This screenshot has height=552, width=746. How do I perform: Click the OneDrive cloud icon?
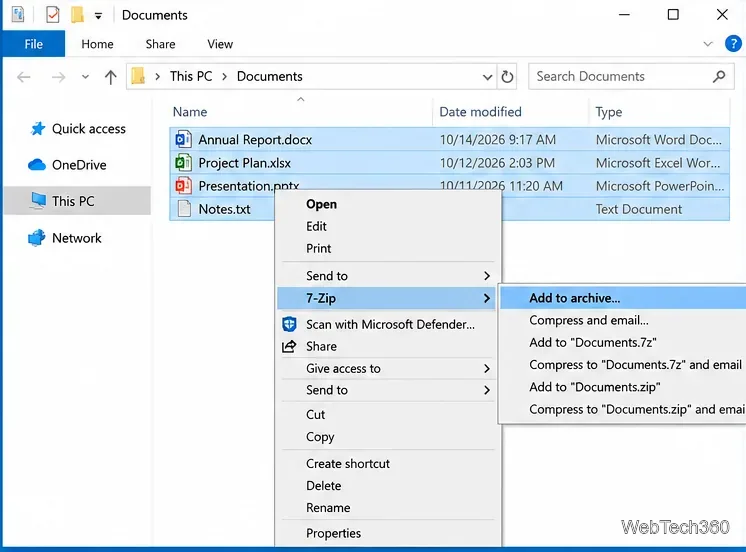coord(37,165)
